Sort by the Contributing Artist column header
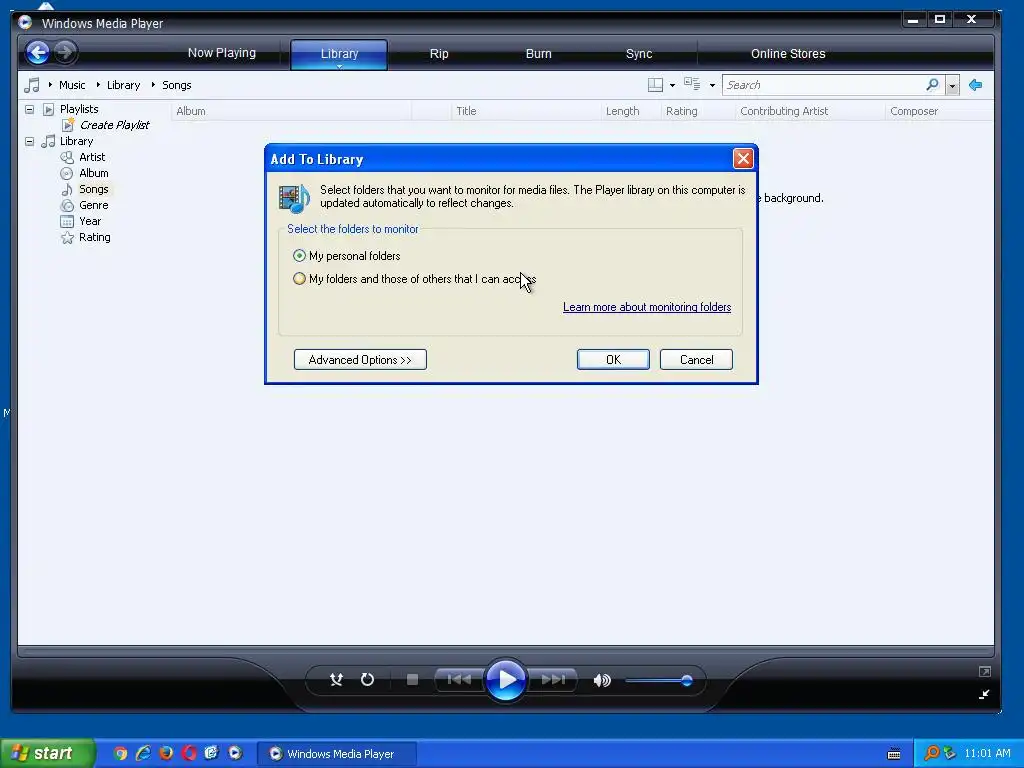The height and width of the screenshot is (768, 1024). (x=810, y=111)
